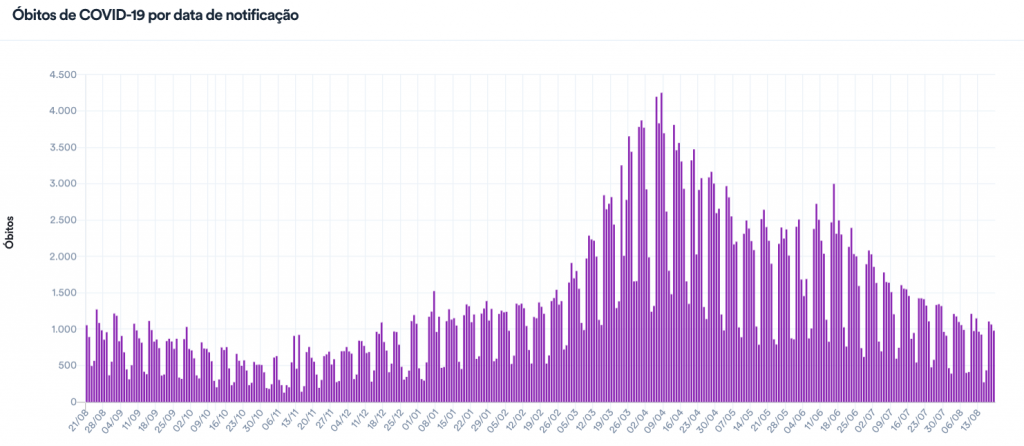Select the 1.000 y-axis tick label
The width and height of the screenshot is (1024, 446).
pyautogui.click(x=63, y=330)
